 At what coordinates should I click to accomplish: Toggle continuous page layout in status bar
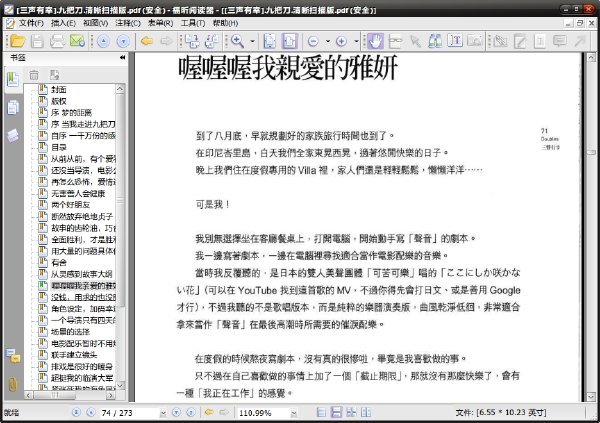click(x=336, y=412)
